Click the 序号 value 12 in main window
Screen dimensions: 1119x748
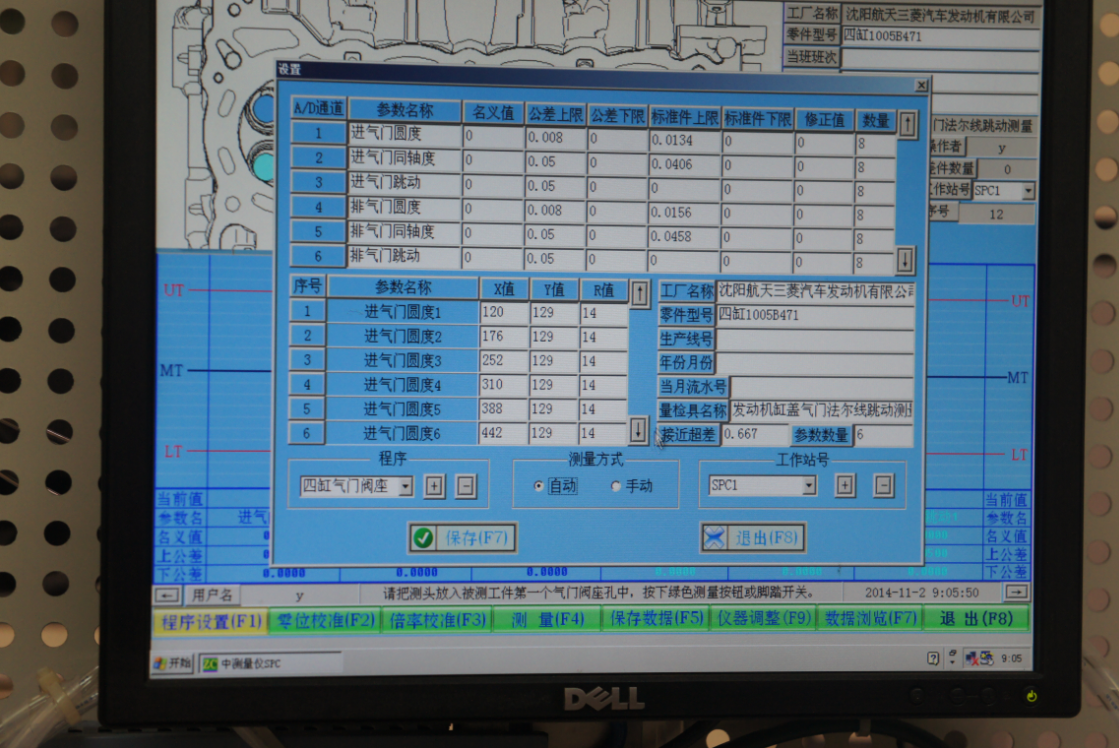click(996, 214)
